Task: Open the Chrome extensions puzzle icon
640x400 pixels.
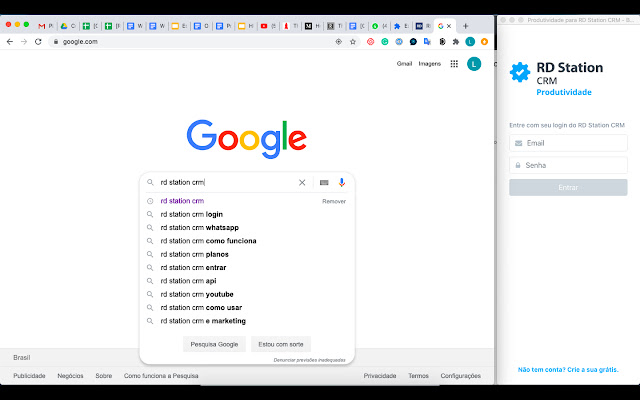Action: click(x=456, y=42)
